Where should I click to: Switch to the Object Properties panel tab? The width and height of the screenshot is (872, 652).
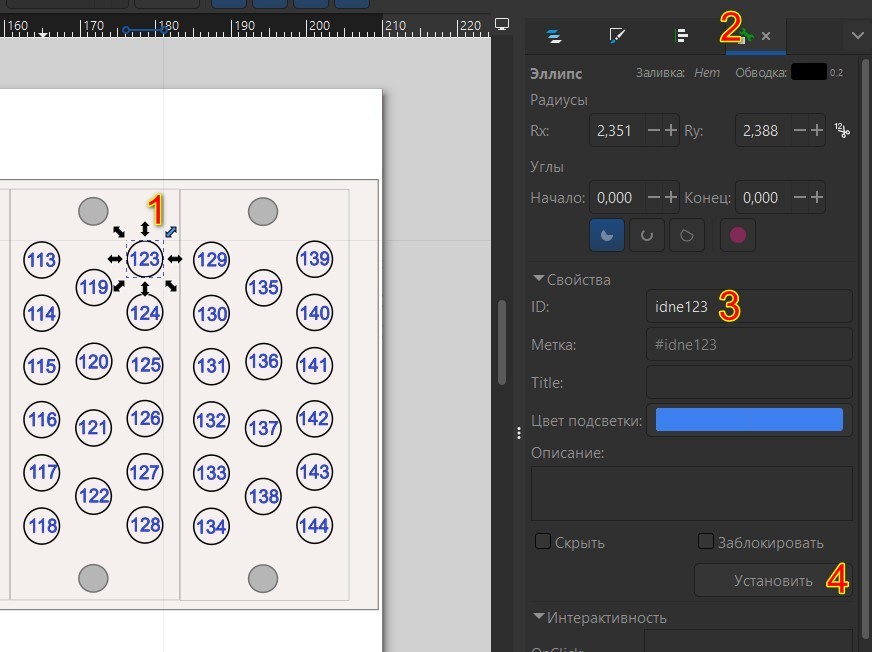744,36
